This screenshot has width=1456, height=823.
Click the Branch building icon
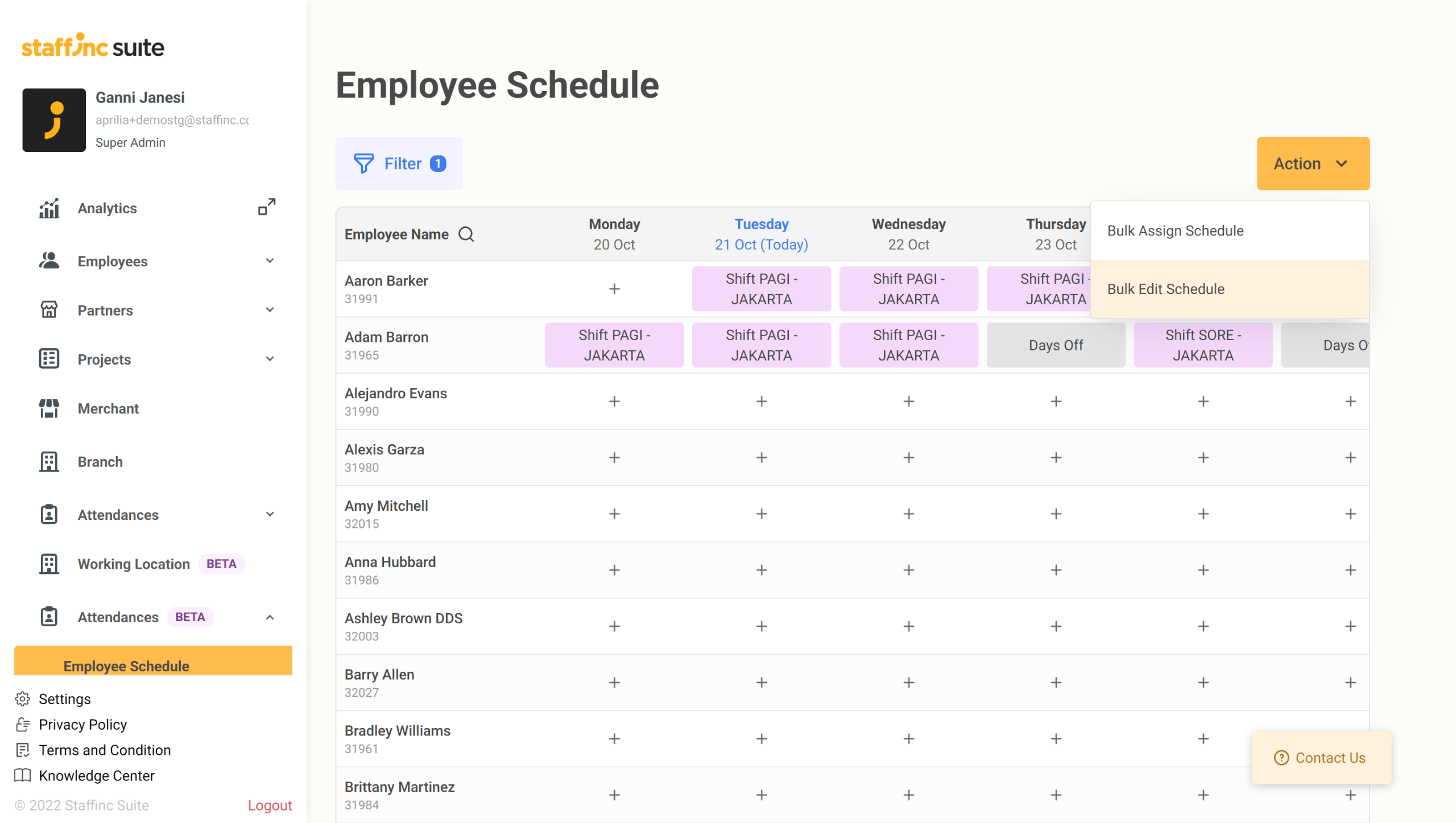tap(49, 461)
